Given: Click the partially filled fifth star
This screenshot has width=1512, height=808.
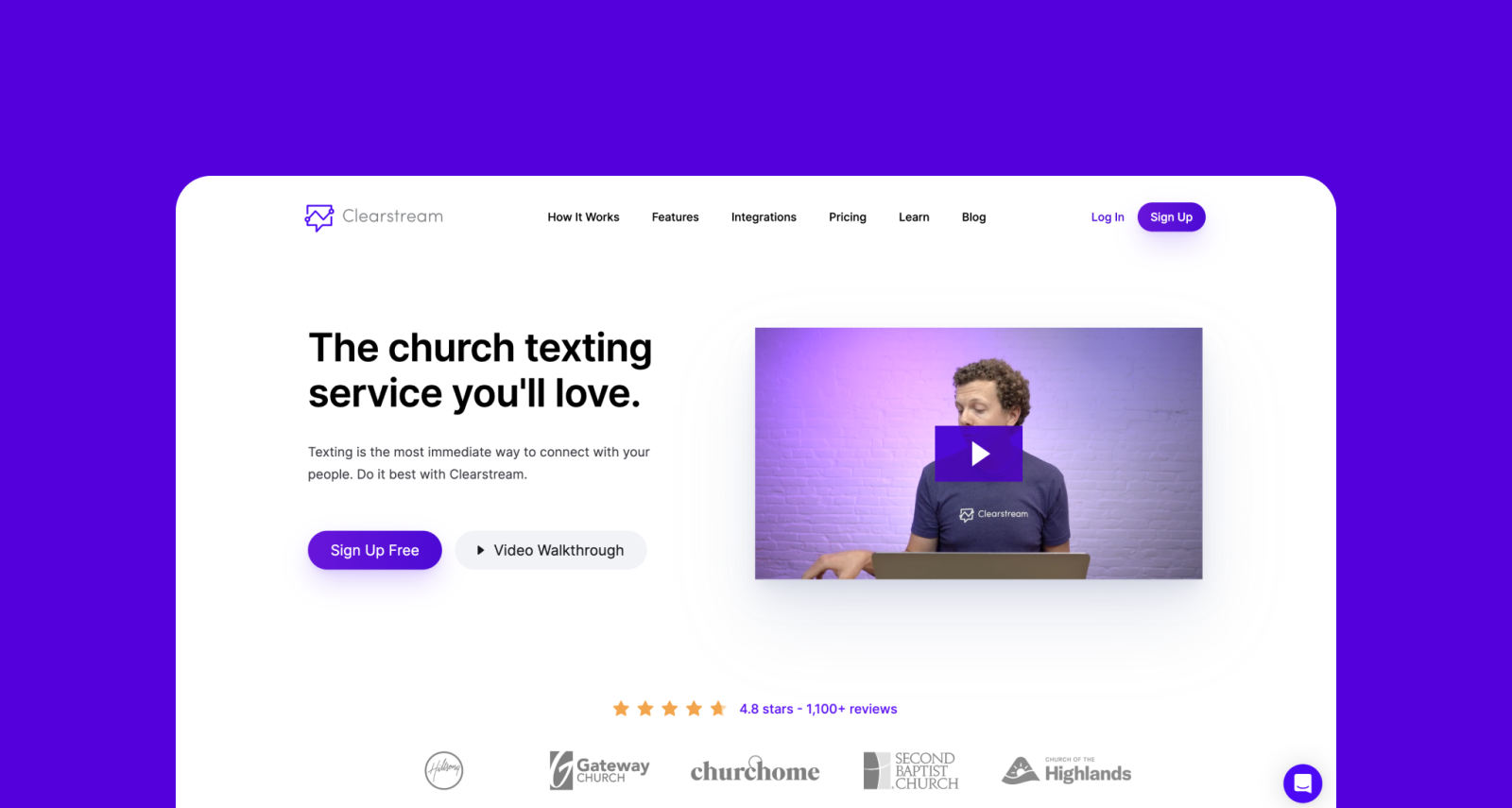Looking at the screenshot, I should click(x=718, y=708).
